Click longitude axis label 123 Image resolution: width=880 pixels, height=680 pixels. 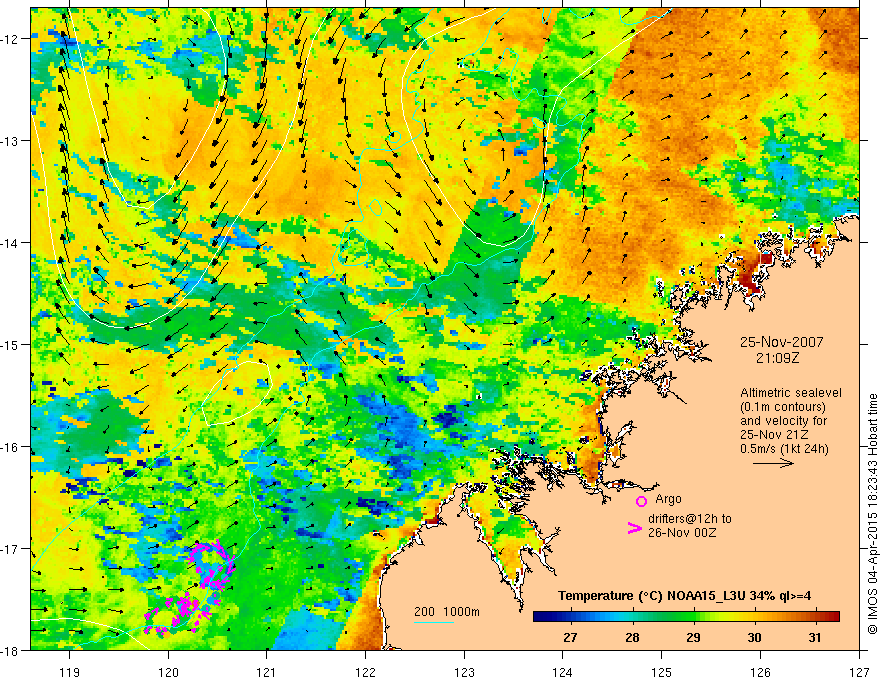pos(464,672)
